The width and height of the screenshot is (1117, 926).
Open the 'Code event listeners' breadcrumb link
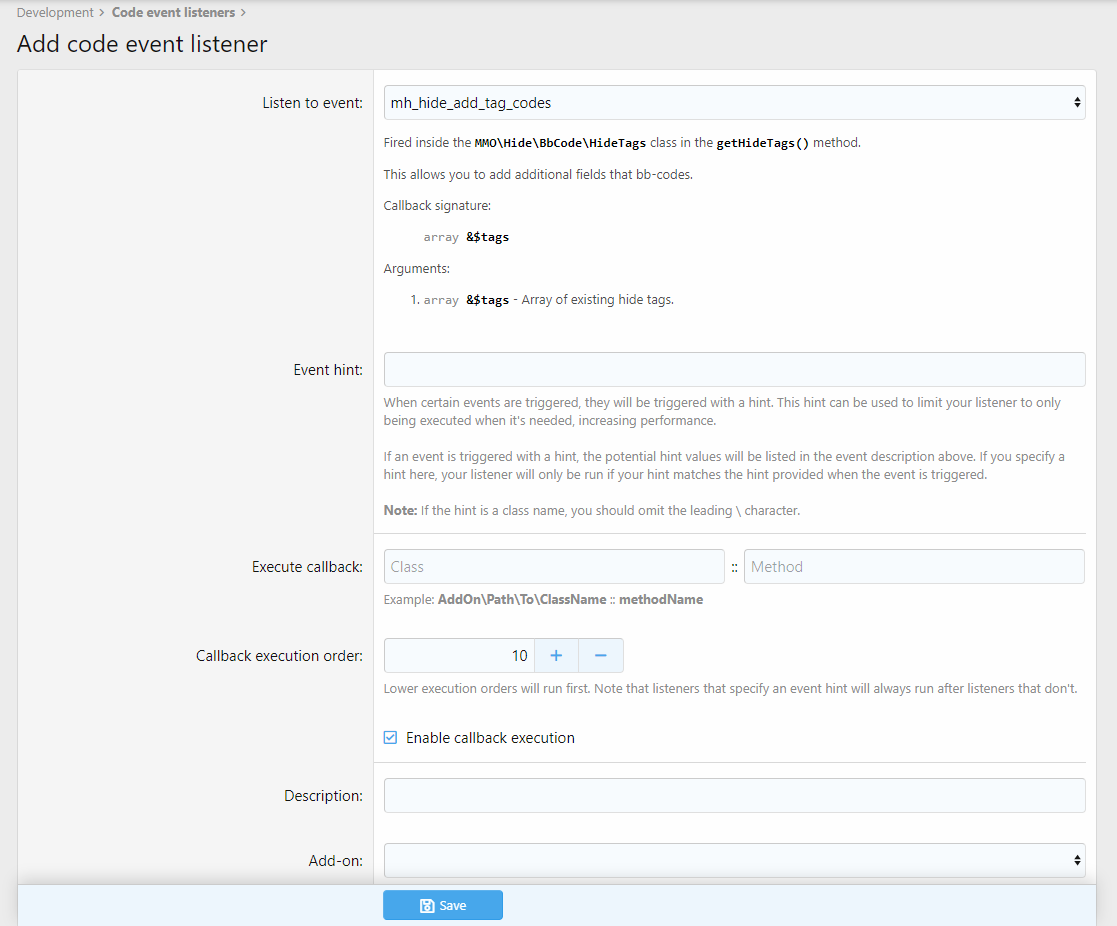[x=173, y=13]
